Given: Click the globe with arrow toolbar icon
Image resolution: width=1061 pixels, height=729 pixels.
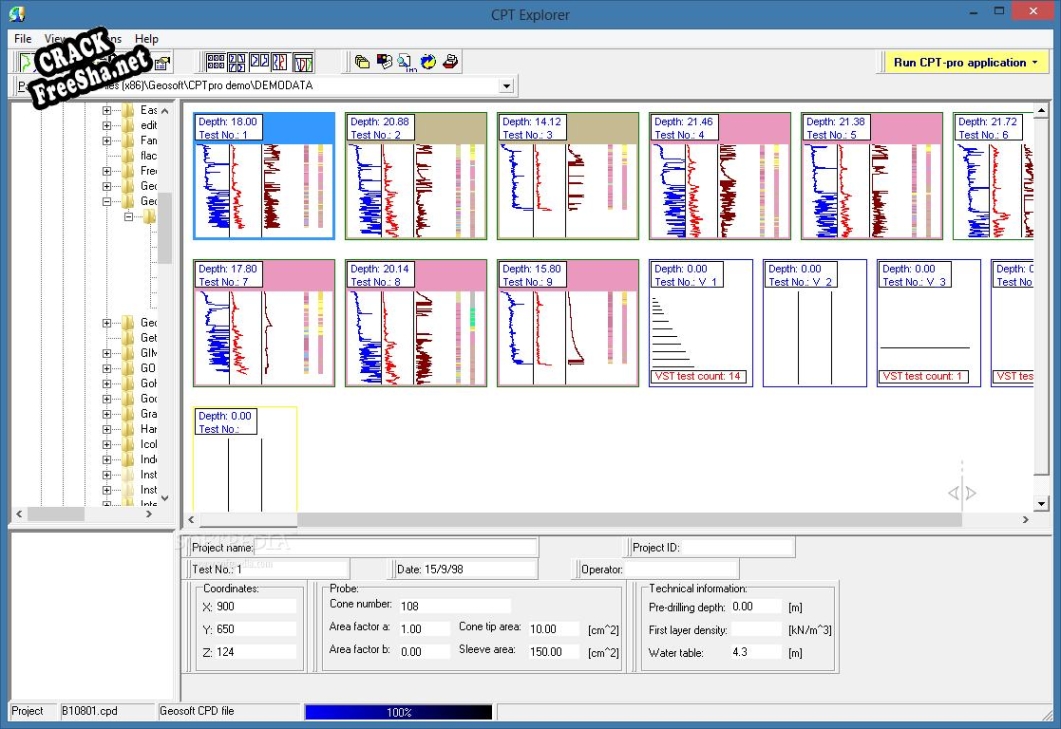Looking at the screenshot, I should [428, 62].
